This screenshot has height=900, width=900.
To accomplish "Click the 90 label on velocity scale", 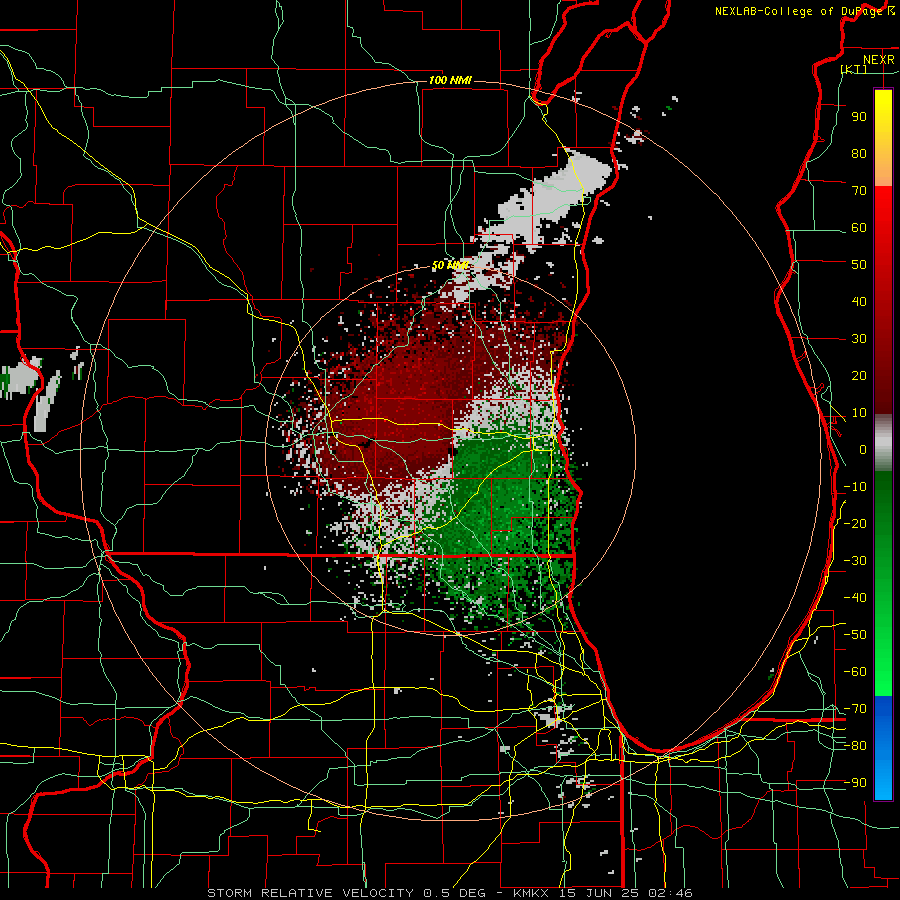I will point(859,117).
